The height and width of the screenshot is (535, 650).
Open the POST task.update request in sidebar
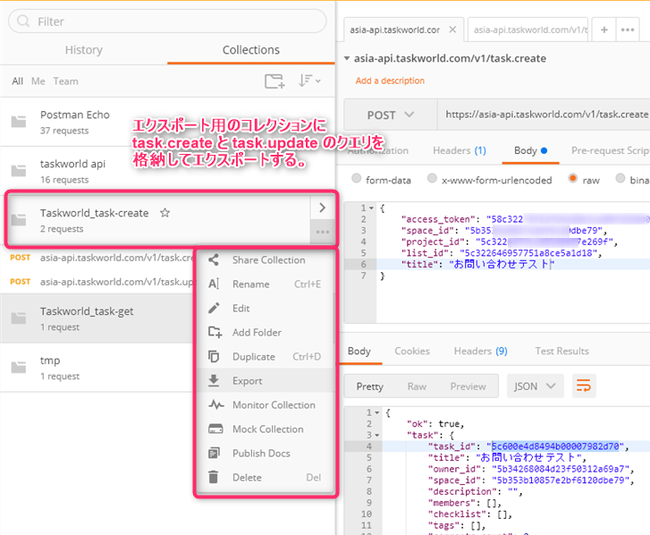point(98,282)
